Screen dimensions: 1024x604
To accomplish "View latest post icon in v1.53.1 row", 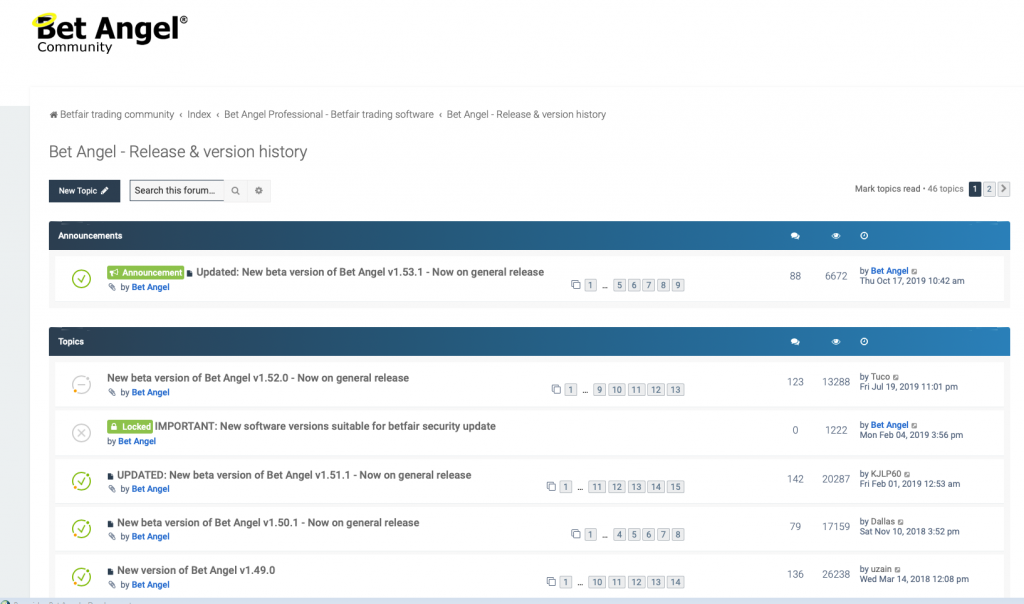I will [x=914, y=272].
